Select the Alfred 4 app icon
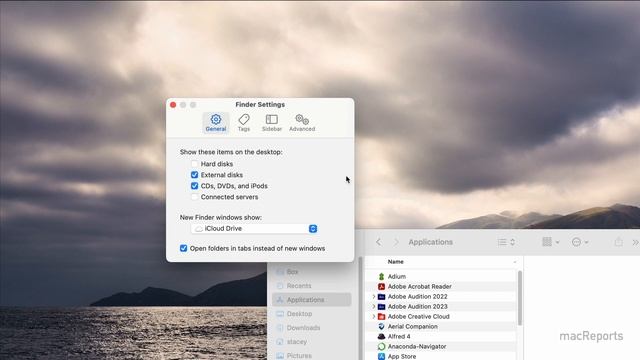This screenshot has width=640, height=360. [x=381, y=336]
